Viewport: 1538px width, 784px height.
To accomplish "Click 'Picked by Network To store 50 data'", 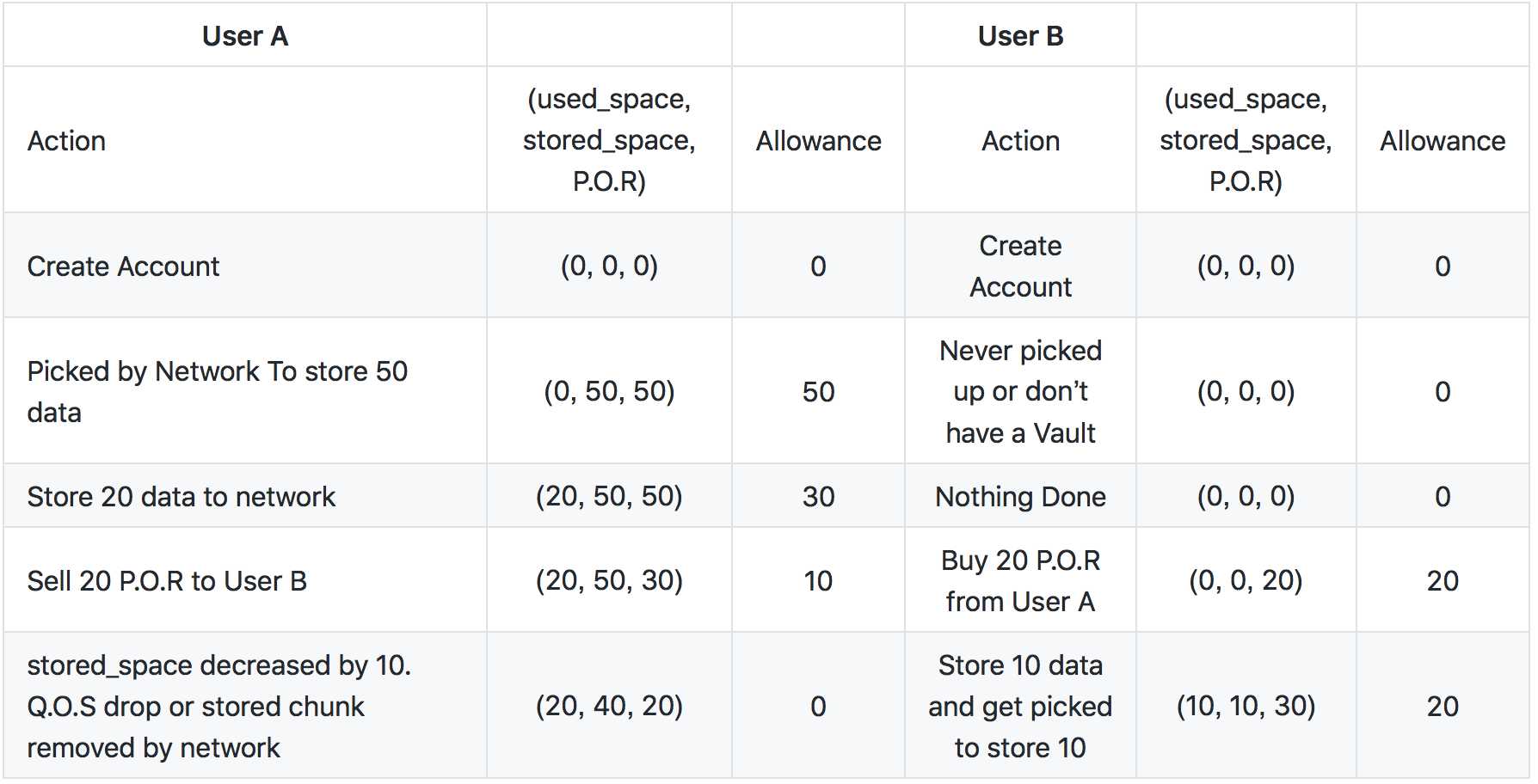I will pyautogui.click(x=245, y=391).
